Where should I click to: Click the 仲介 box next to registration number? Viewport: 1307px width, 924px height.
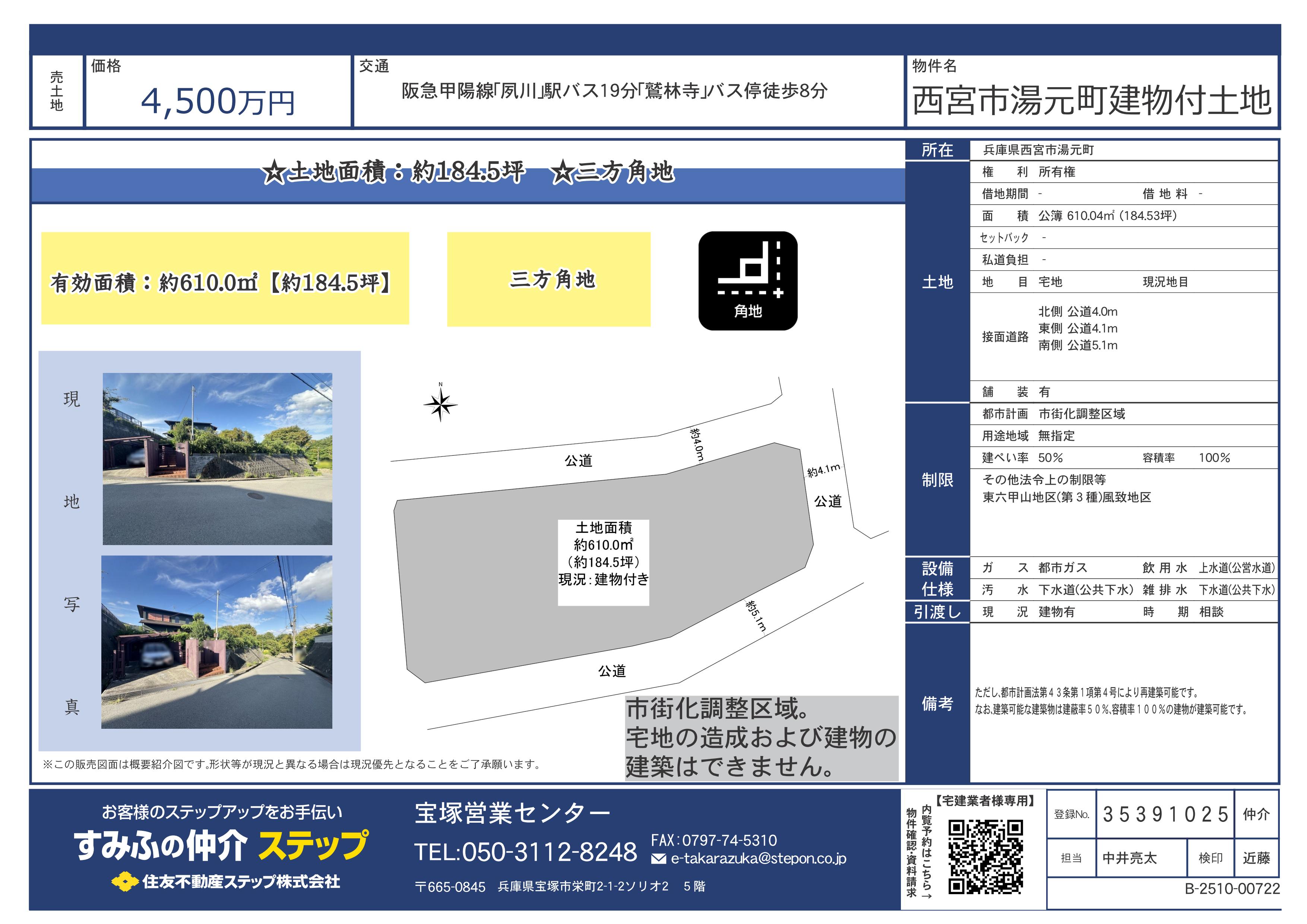1256,814
